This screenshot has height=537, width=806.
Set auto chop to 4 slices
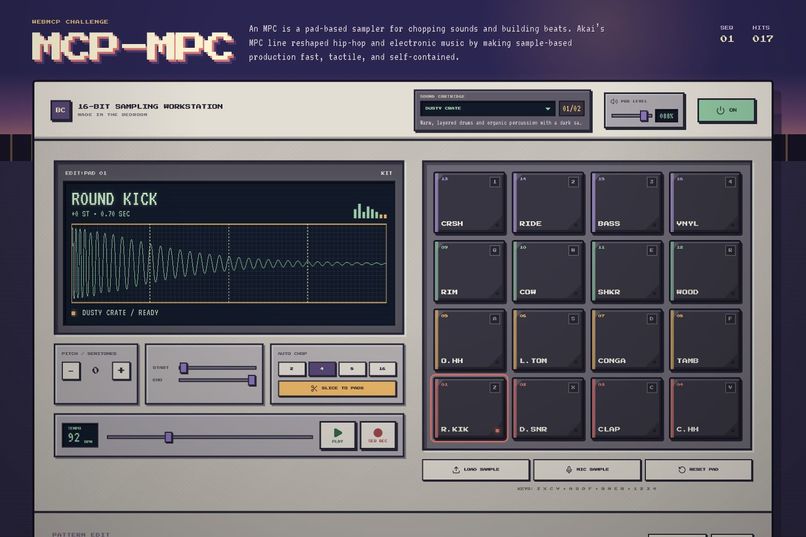322,368
